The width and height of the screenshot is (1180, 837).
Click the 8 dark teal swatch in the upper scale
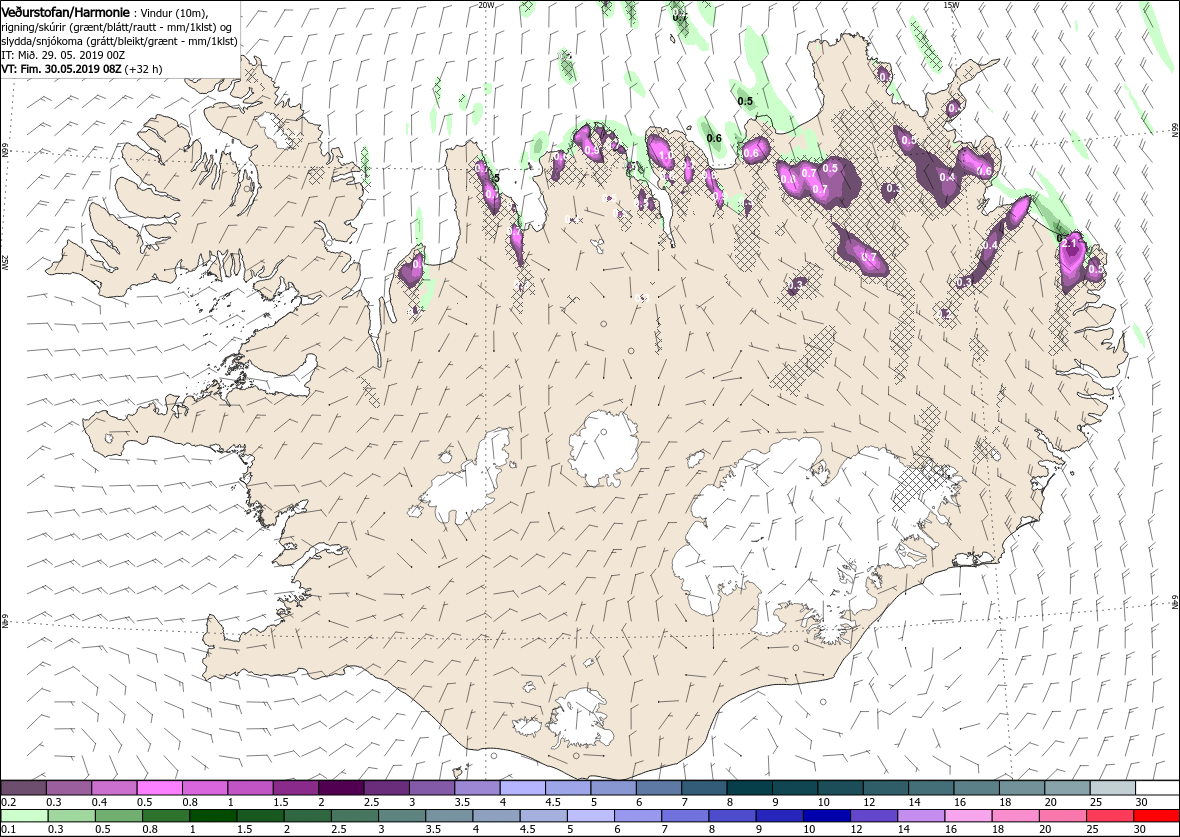[749, 788]
